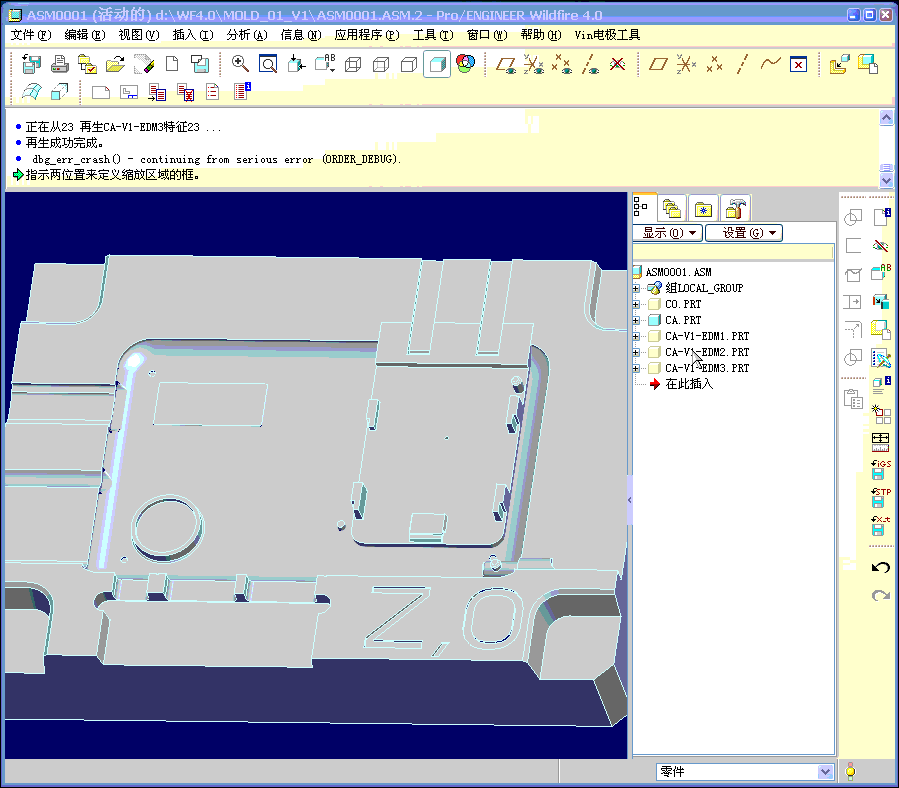
Task: Open the Analysis menu (分析)
Action: 247,35
